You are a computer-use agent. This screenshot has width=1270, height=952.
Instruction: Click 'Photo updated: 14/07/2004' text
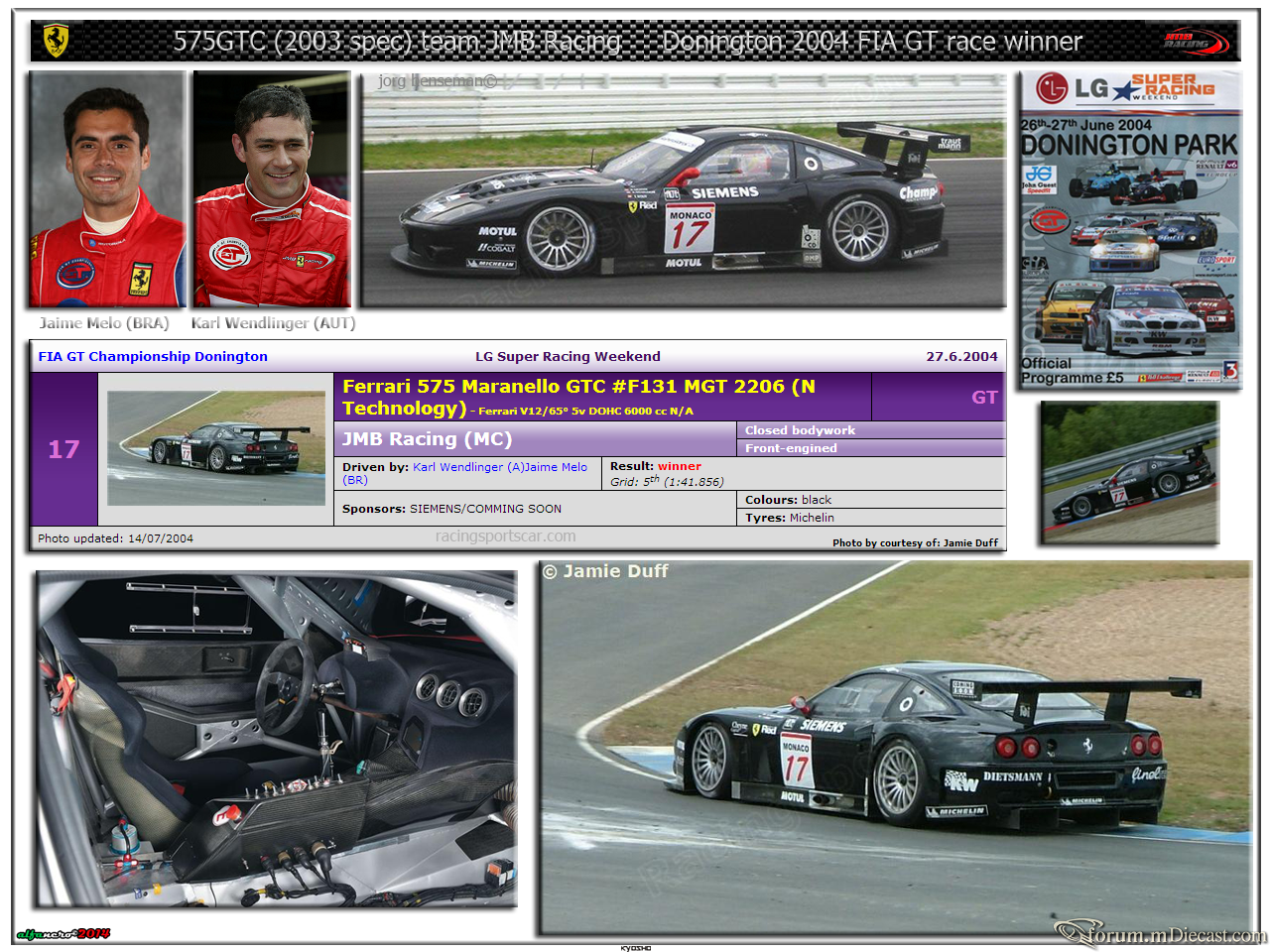click(115, 538)
